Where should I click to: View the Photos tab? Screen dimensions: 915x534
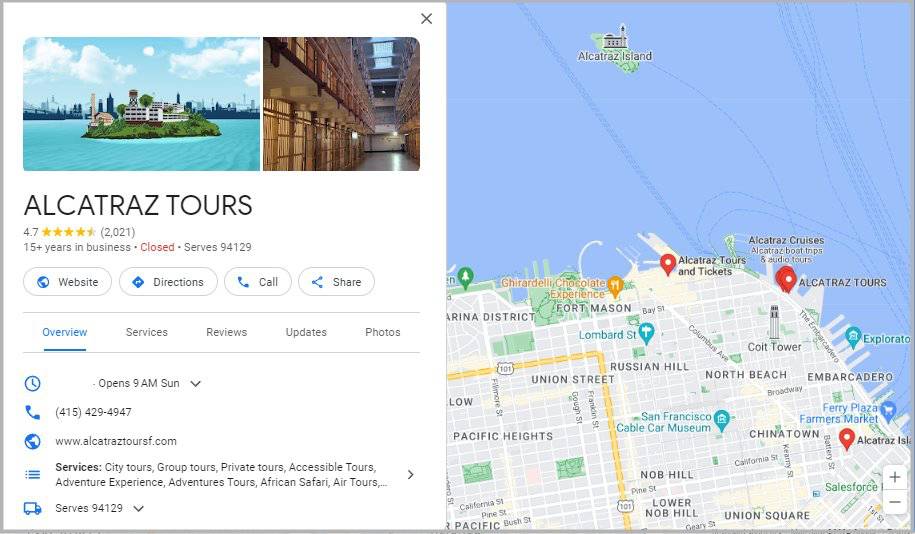click(x=383, y=332)
